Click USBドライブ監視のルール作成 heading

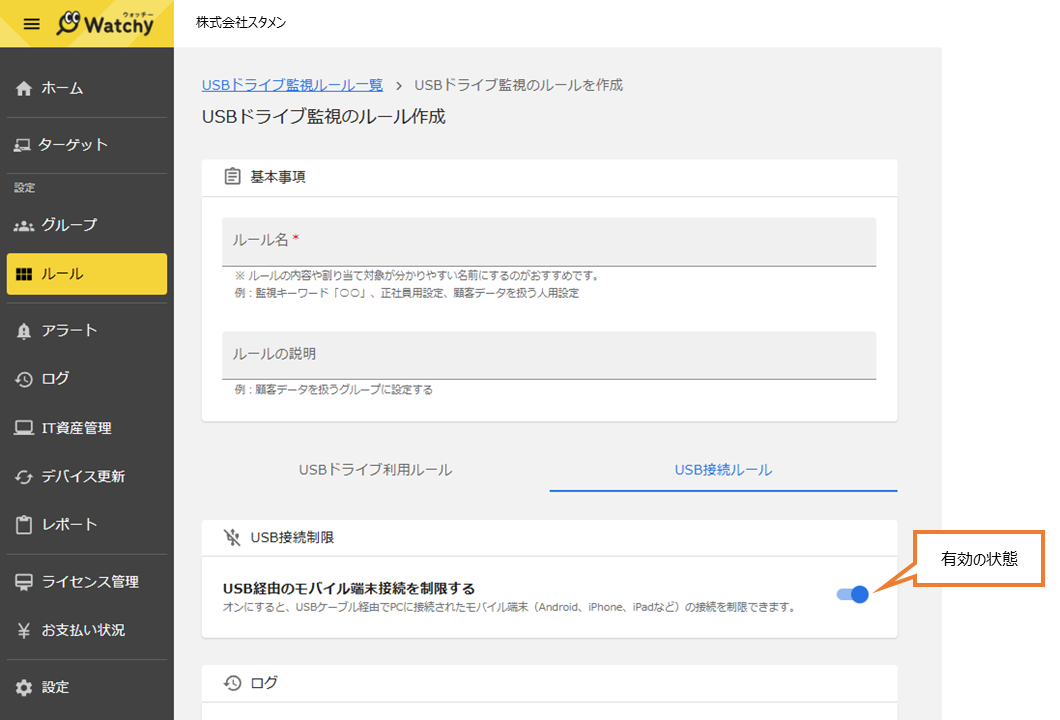click(x=324, y=117)
